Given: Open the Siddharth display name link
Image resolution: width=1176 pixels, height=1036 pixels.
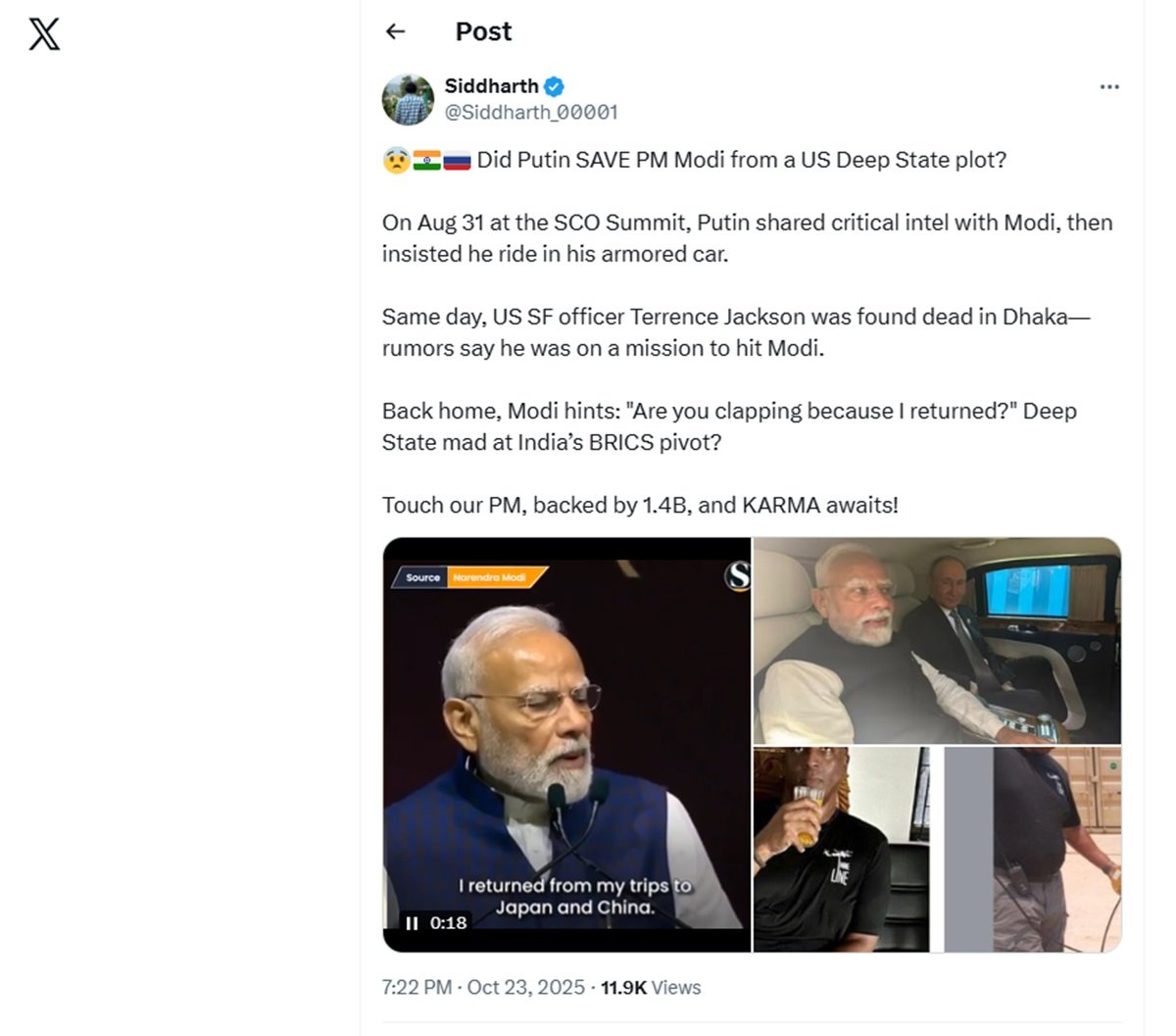Looking at the screenshot, I should [x=491, y=86].
